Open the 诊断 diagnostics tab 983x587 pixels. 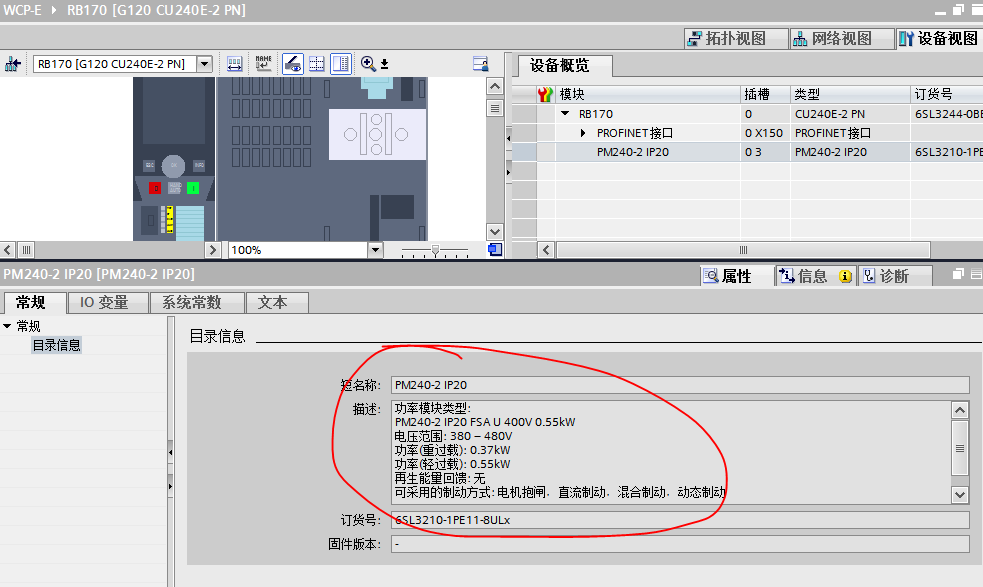884,276
